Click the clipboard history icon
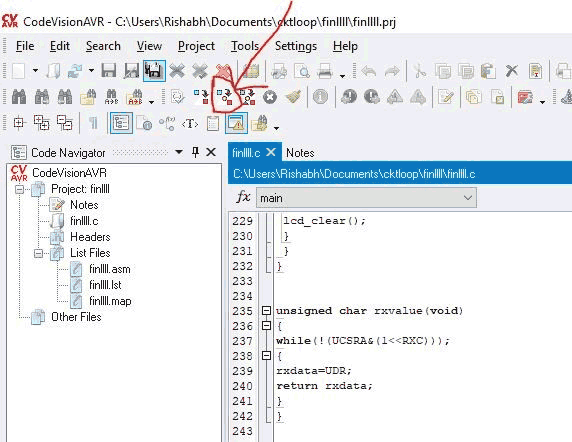Image resolution: width=572 pixels, height=442 pixels. pos(213,124)
